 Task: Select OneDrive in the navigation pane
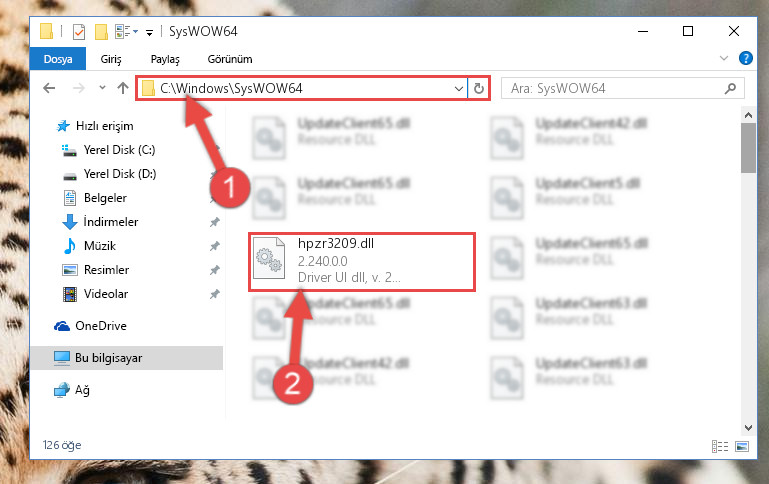[x=101, y=326]
